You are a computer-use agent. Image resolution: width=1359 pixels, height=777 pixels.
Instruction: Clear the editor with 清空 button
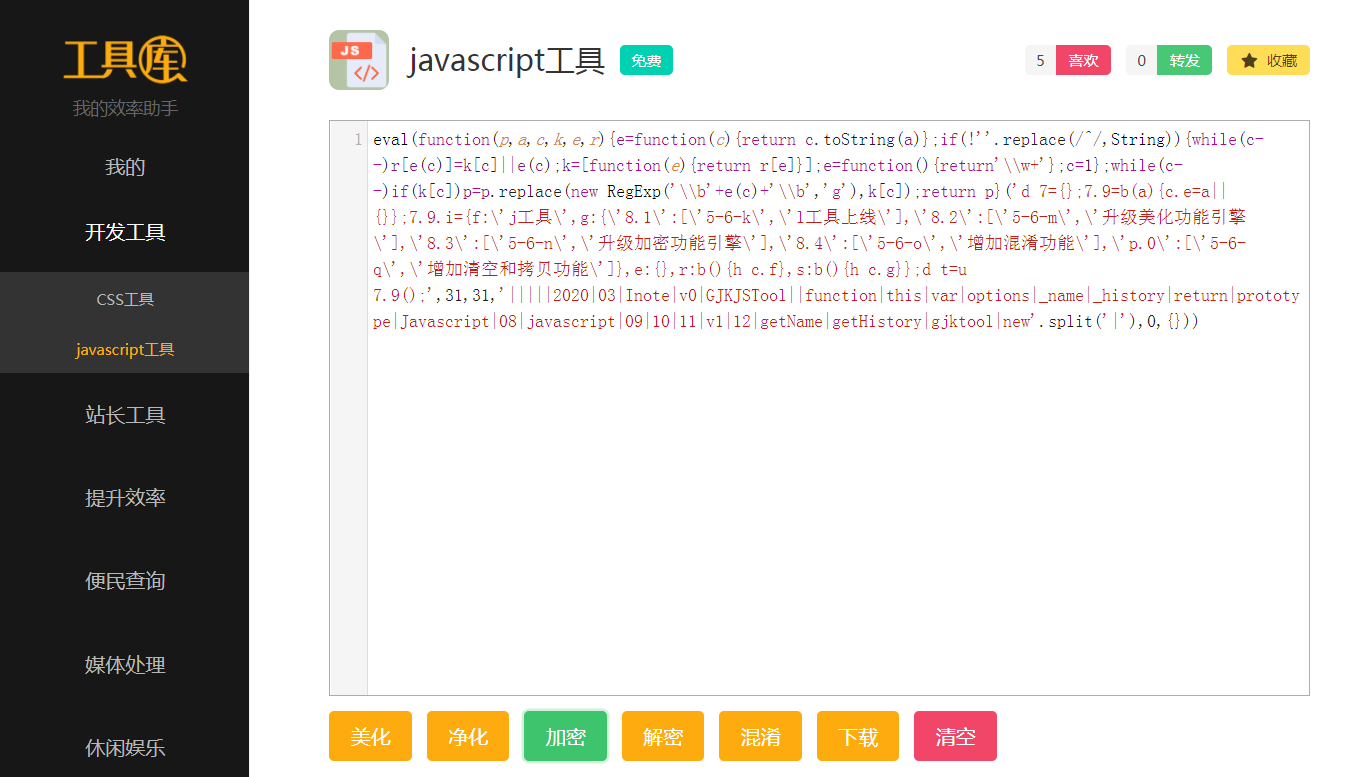(955, 737)
